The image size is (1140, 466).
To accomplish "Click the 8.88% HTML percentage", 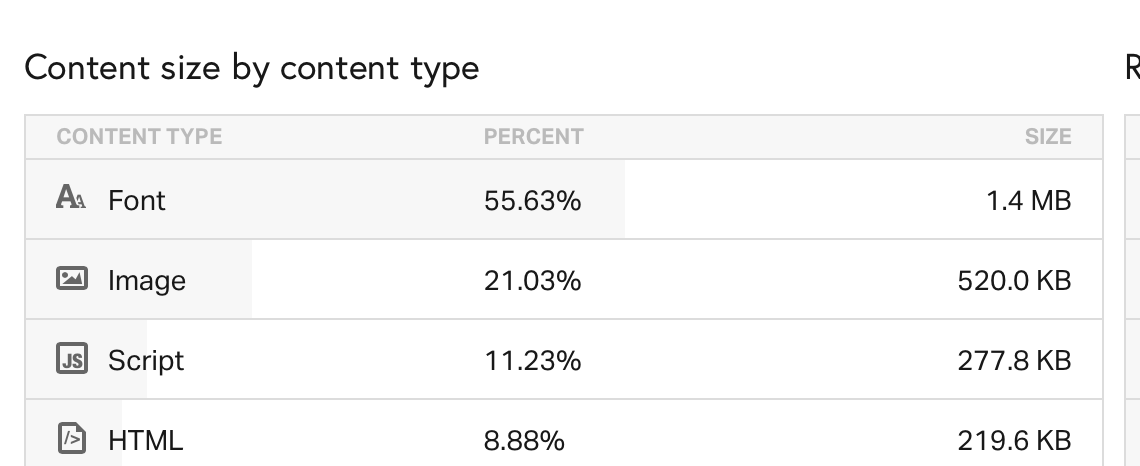I will (524, 439).
